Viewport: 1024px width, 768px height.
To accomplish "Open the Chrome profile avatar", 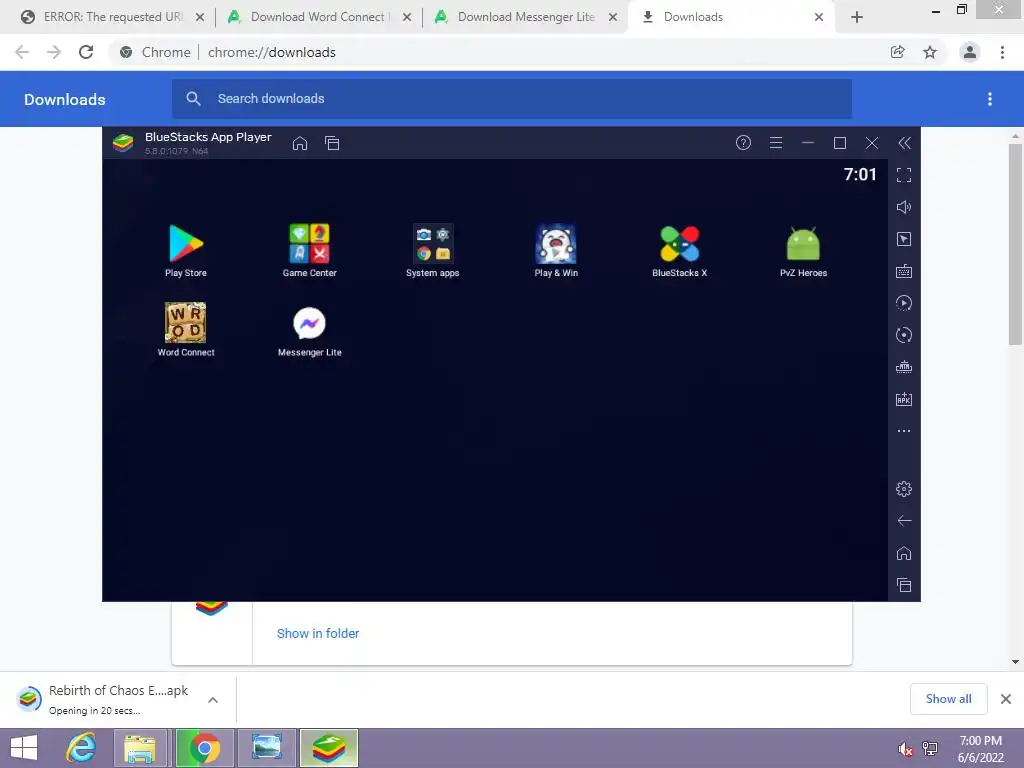I will (970, 52).
